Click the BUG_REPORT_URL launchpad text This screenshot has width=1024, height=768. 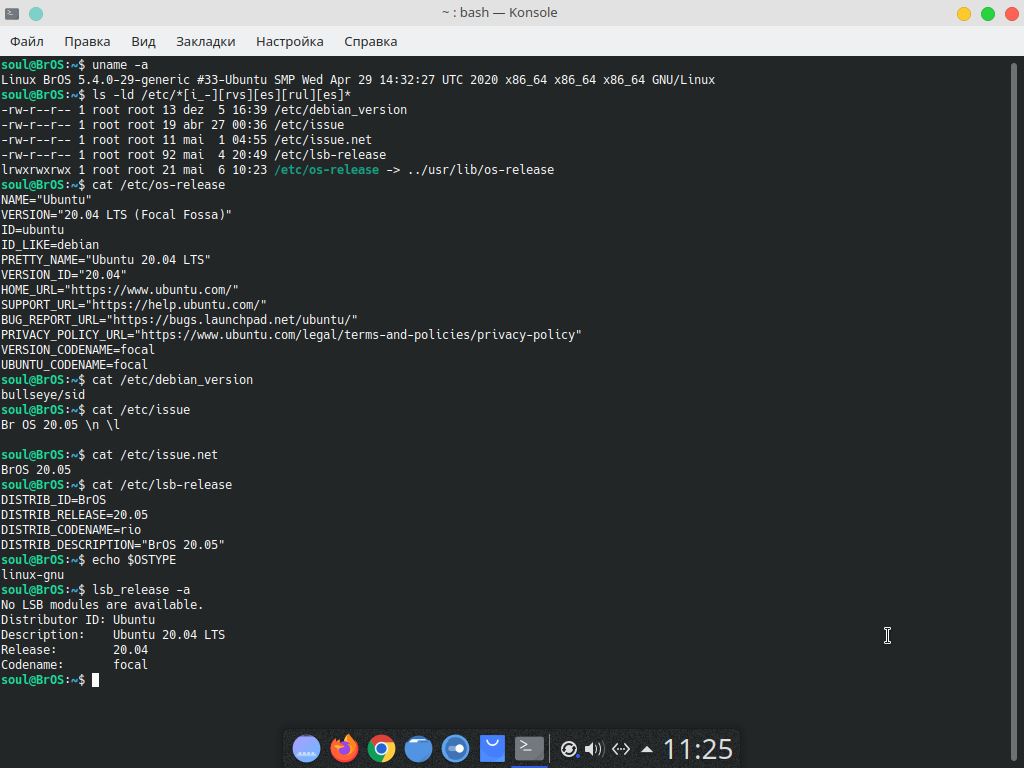click(180, 319)
